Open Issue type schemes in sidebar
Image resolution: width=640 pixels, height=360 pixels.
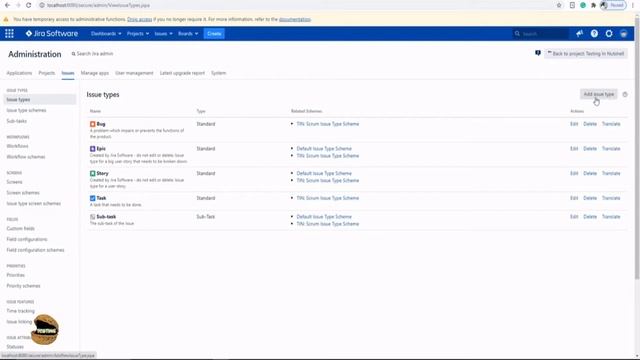point(27,110)
